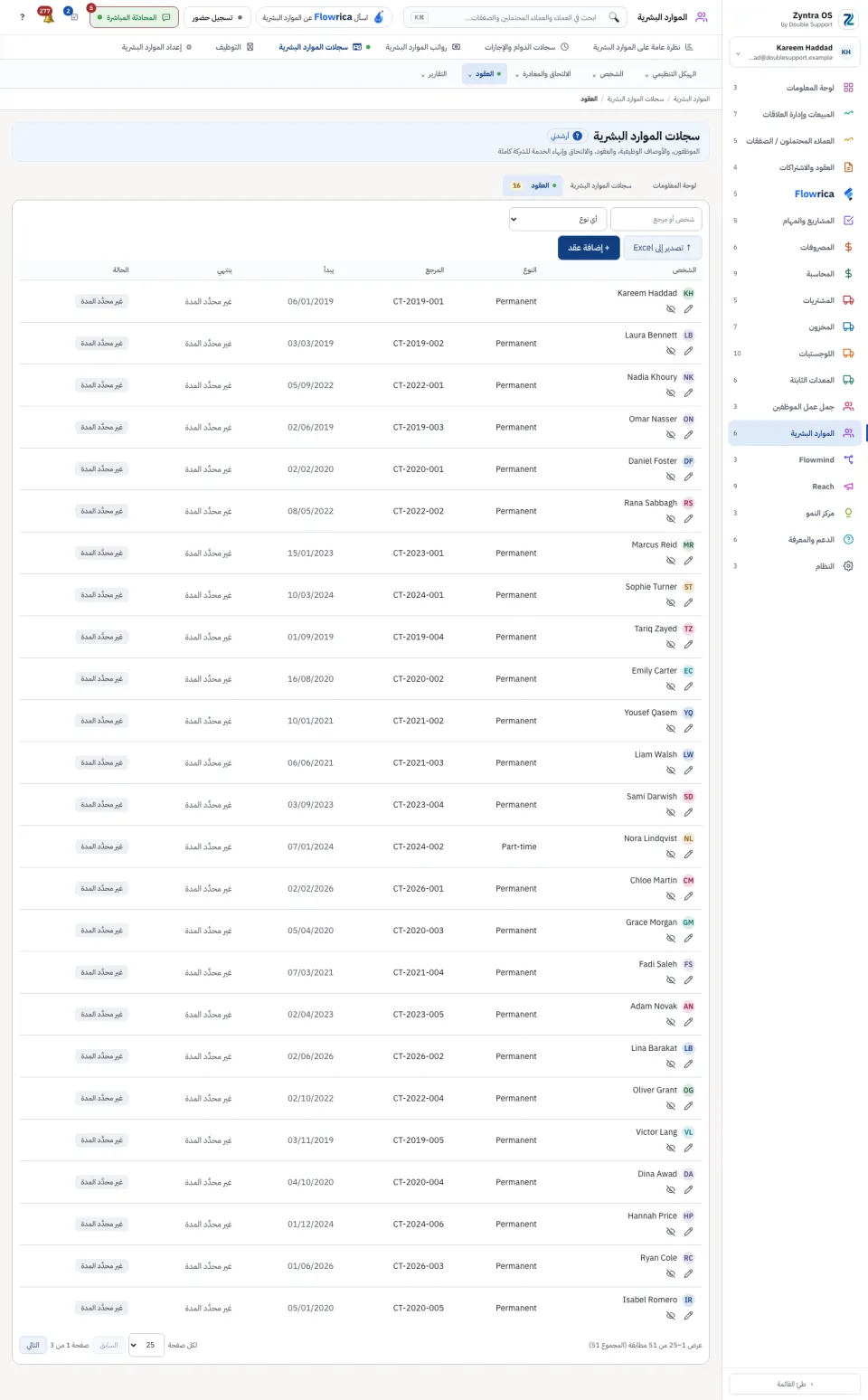Click the تسجيل حضور check-in button
Image resolution: width=868 pixels, height=1400 pixels.
click(x=218, y=17)
